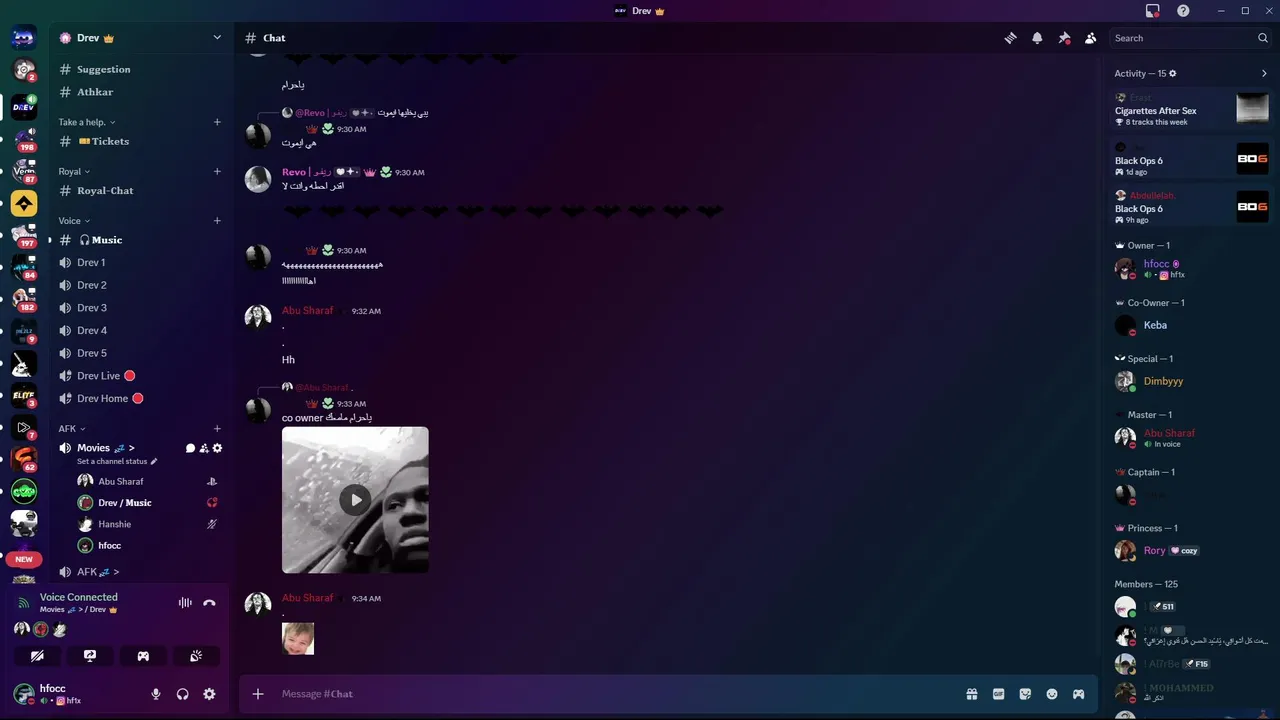Click Abu Sharaf username at 9:32 AM message
This screenshot has height=720, width=1280.
[307, 311]
